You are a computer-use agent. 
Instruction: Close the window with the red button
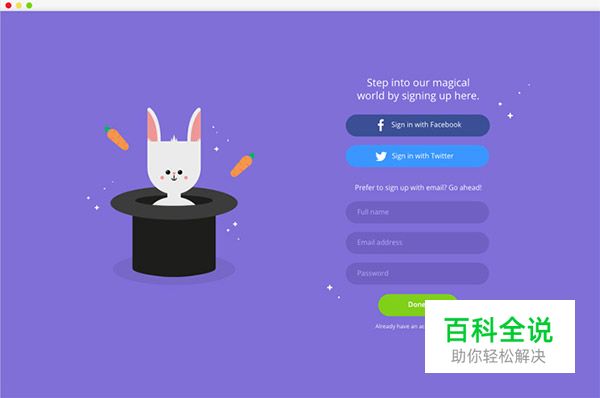point(8,5)
